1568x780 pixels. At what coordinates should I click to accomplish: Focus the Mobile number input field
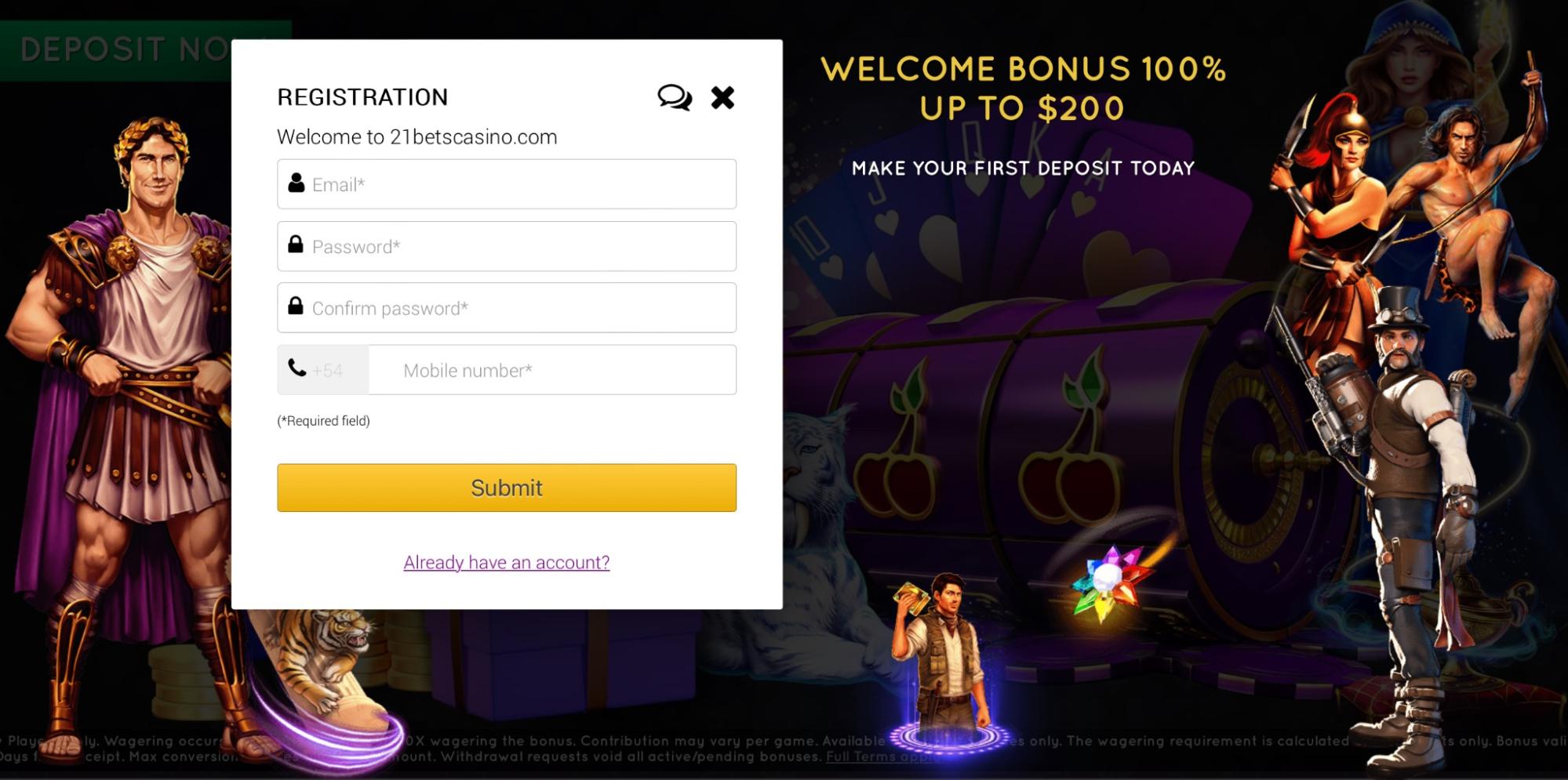552,370
